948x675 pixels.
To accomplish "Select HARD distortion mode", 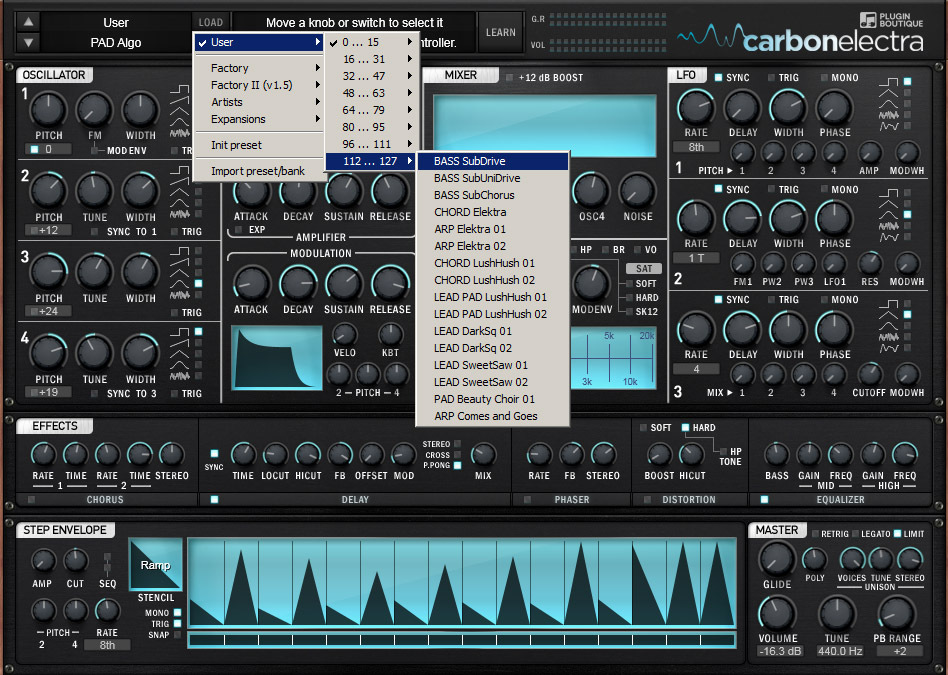I will (685, 428).
